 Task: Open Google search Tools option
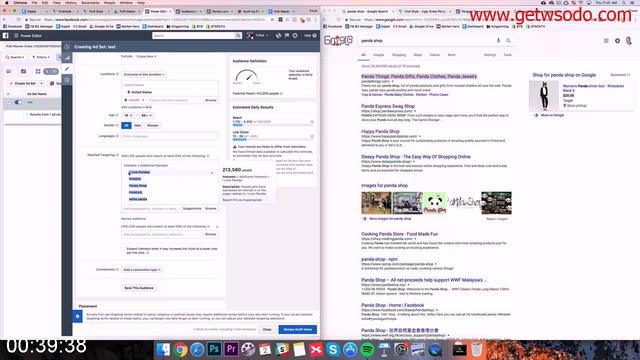507,55
